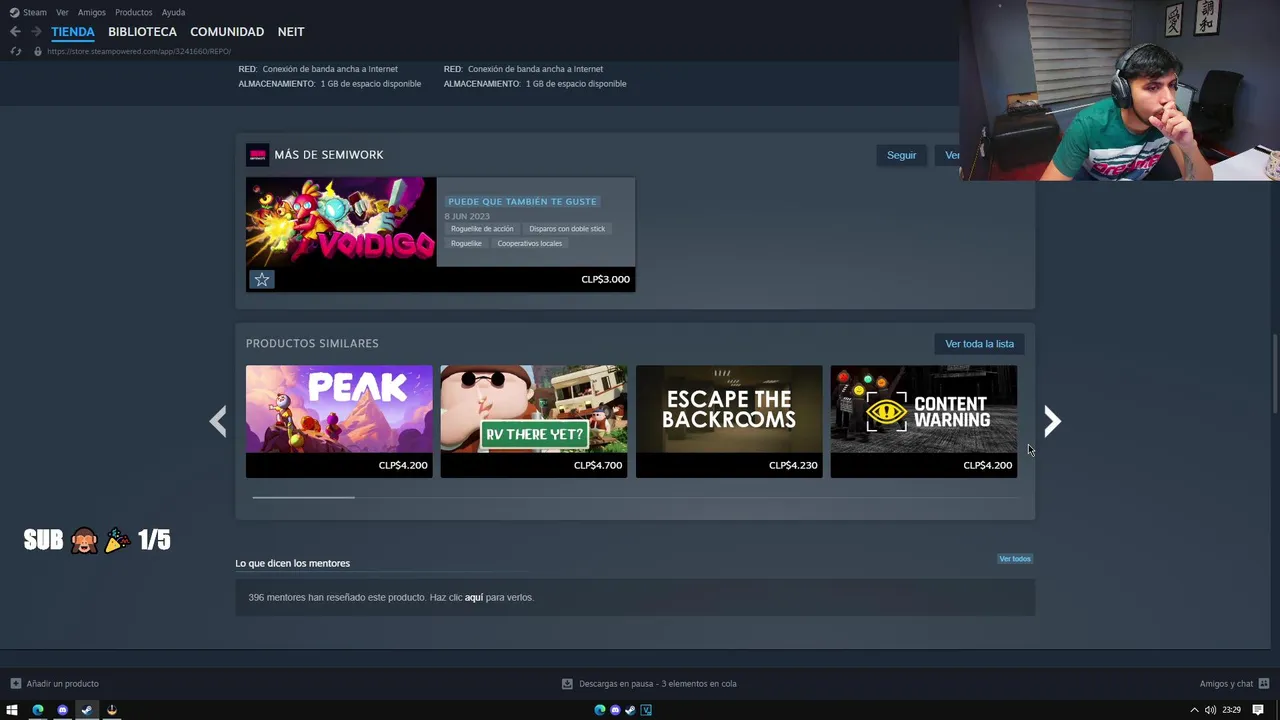Follow Semiwork with the Seguir button
The width and height of the screenshot is (1280, 720).
pyautogui.click(x=901, y=155)
